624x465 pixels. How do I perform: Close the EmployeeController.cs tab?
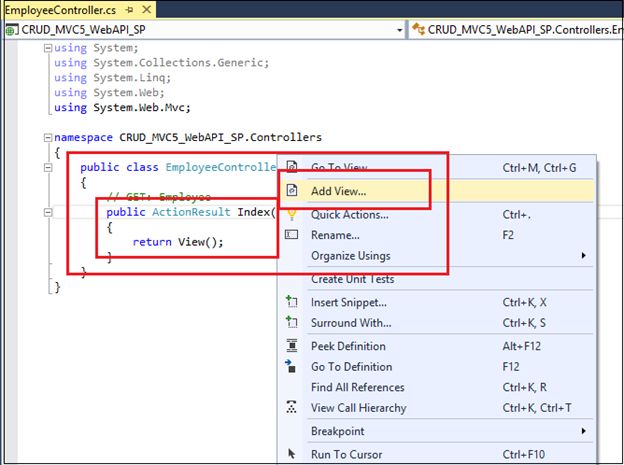tap(147, 10)
